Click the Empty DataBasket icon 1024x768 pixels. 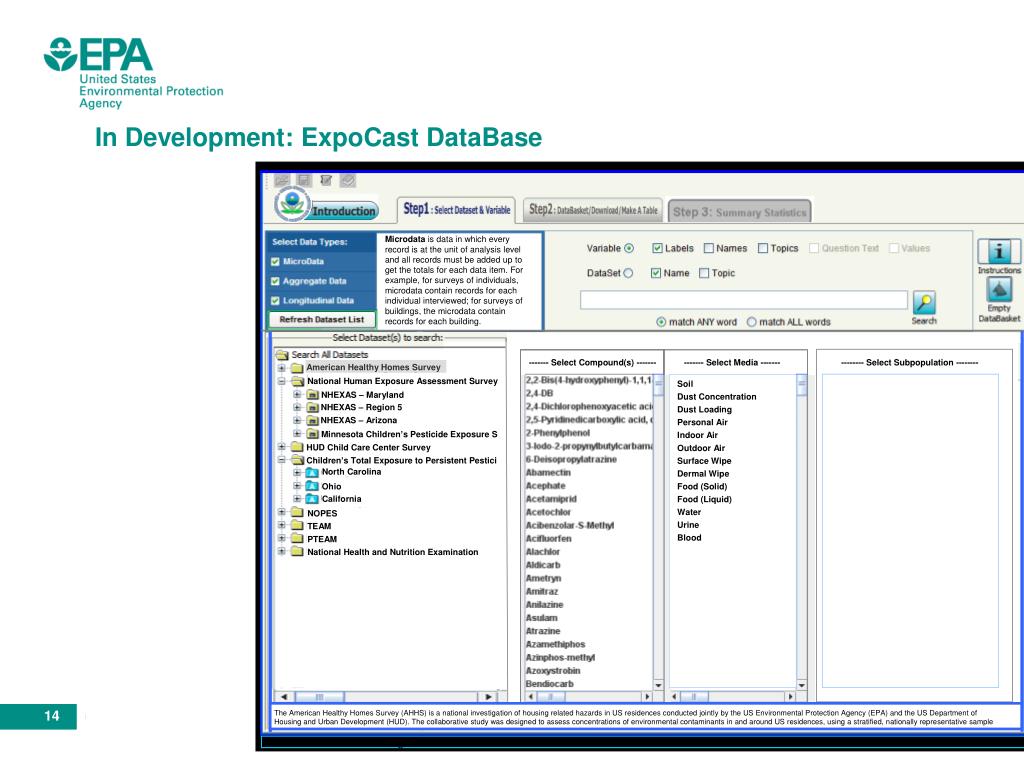pos(999,289)
